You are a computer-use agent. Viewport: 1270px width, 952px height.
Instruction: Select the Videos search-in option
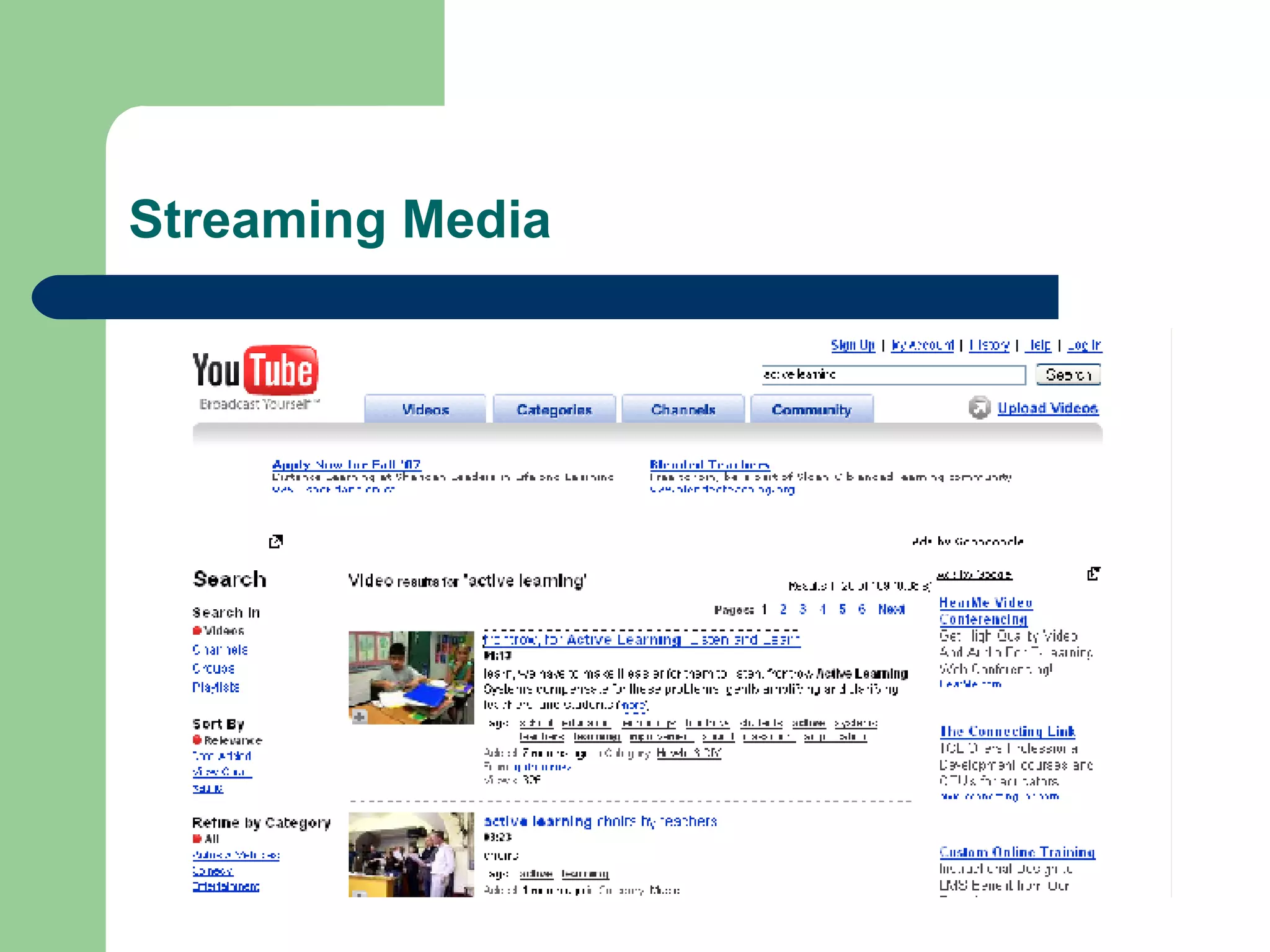point(218,630)
